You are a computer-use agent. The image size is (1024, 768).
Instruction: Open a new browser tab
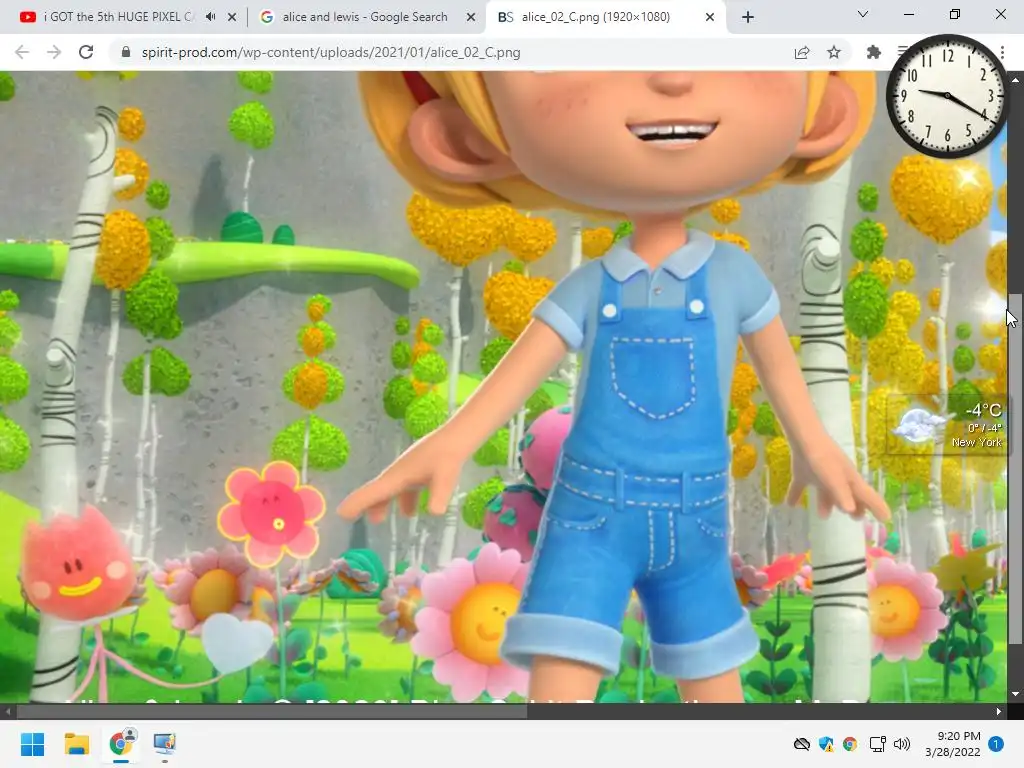pyautogui.click(x=748, y=17)
